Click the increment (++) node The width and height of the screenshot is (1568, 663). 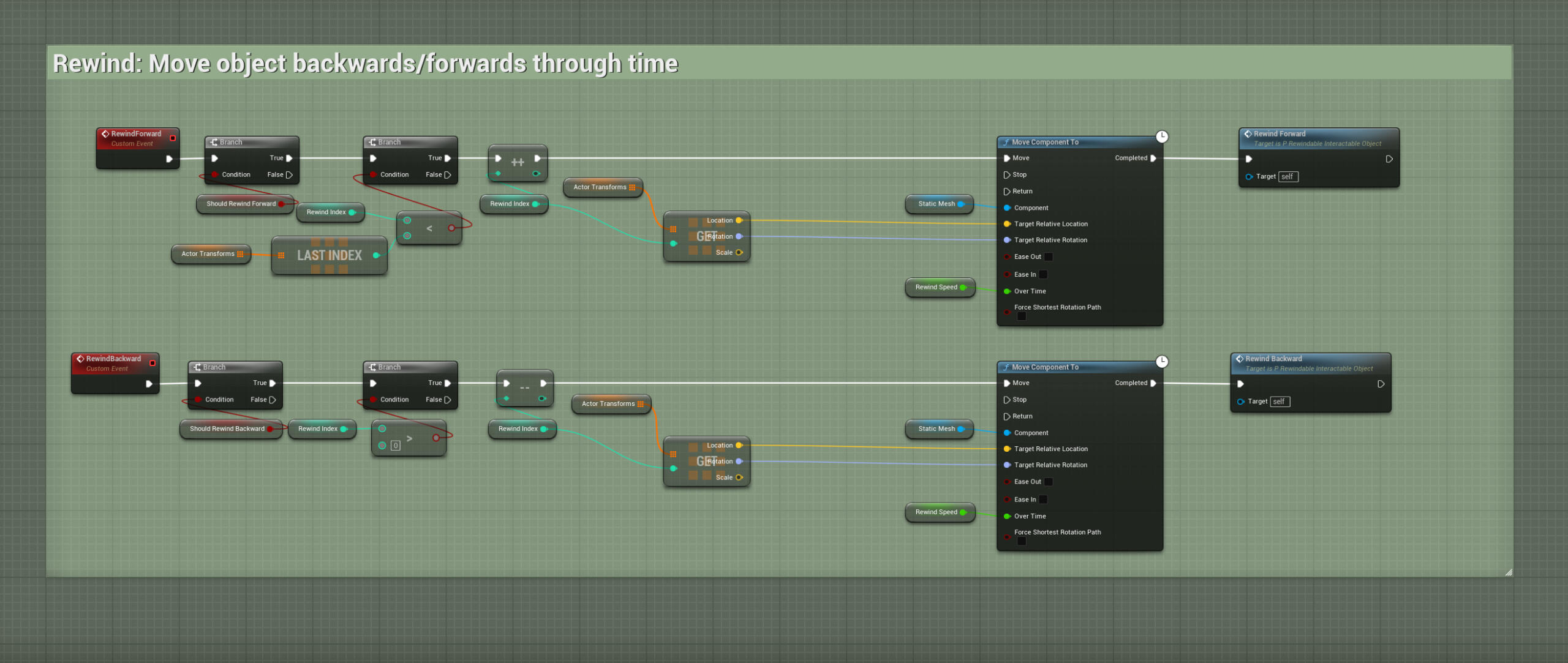point(518,162)
